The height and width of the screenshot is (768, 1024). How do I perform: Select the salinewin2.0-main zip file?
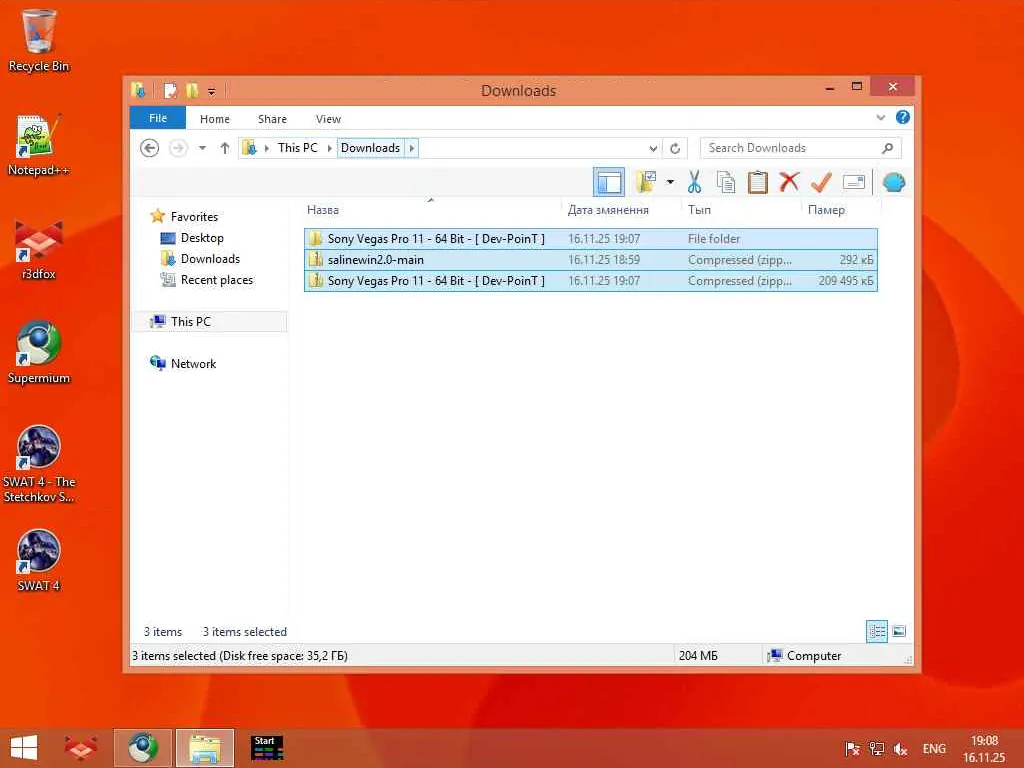tap(590, 259)
